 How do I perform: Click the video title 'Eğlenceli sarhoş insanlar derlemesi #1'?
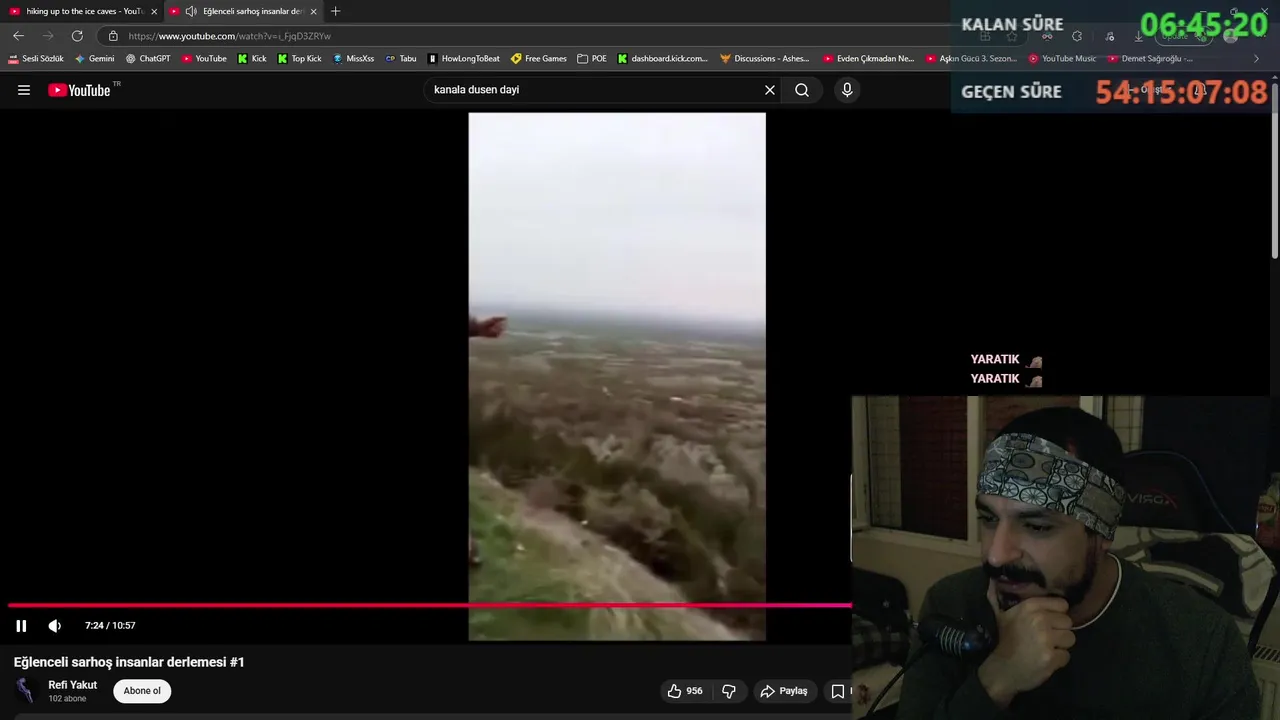(129, 662)
